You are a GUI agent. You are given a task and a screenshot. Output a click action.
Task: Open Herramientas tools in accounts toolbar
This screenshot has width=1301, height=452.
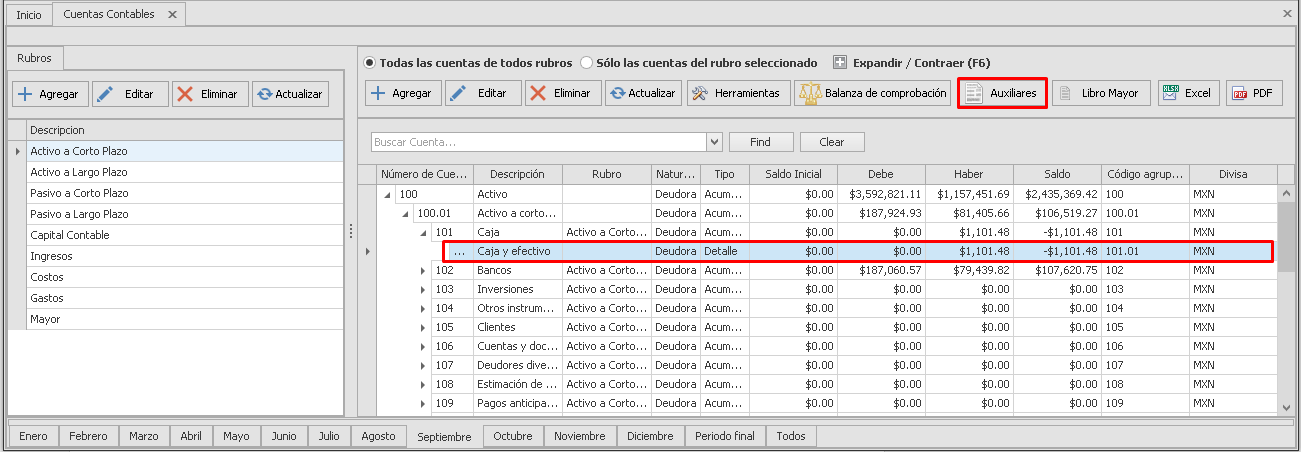[x=739, y=93]
